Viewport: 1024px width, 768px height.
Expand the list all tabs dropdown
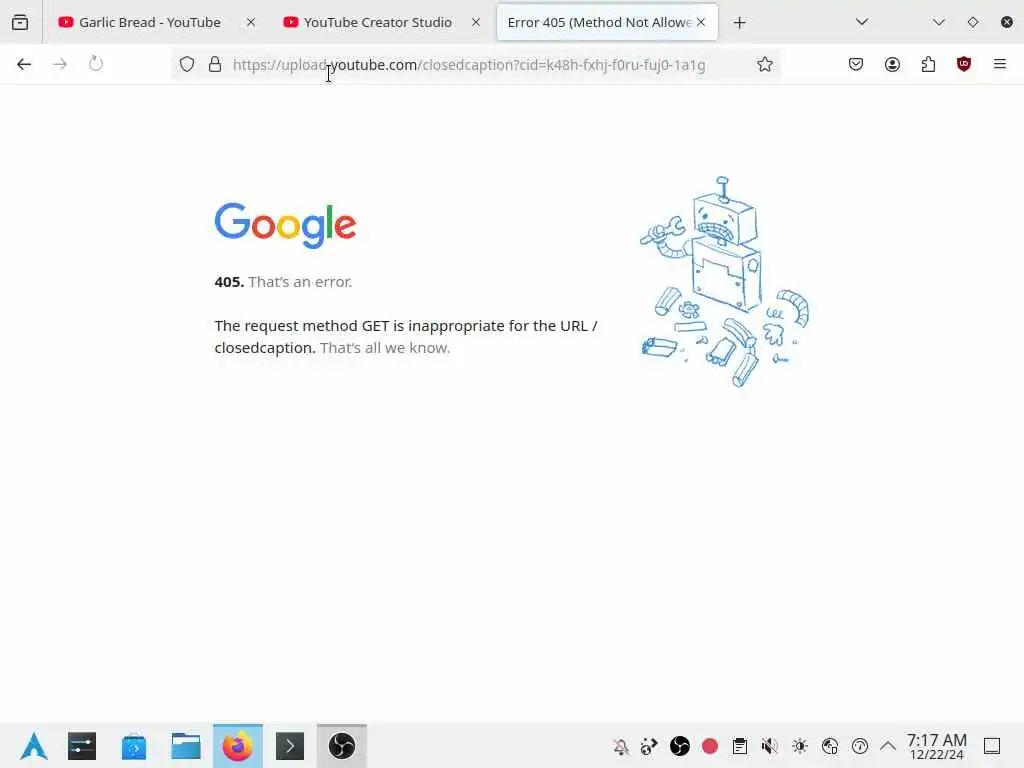coord(862,22)
